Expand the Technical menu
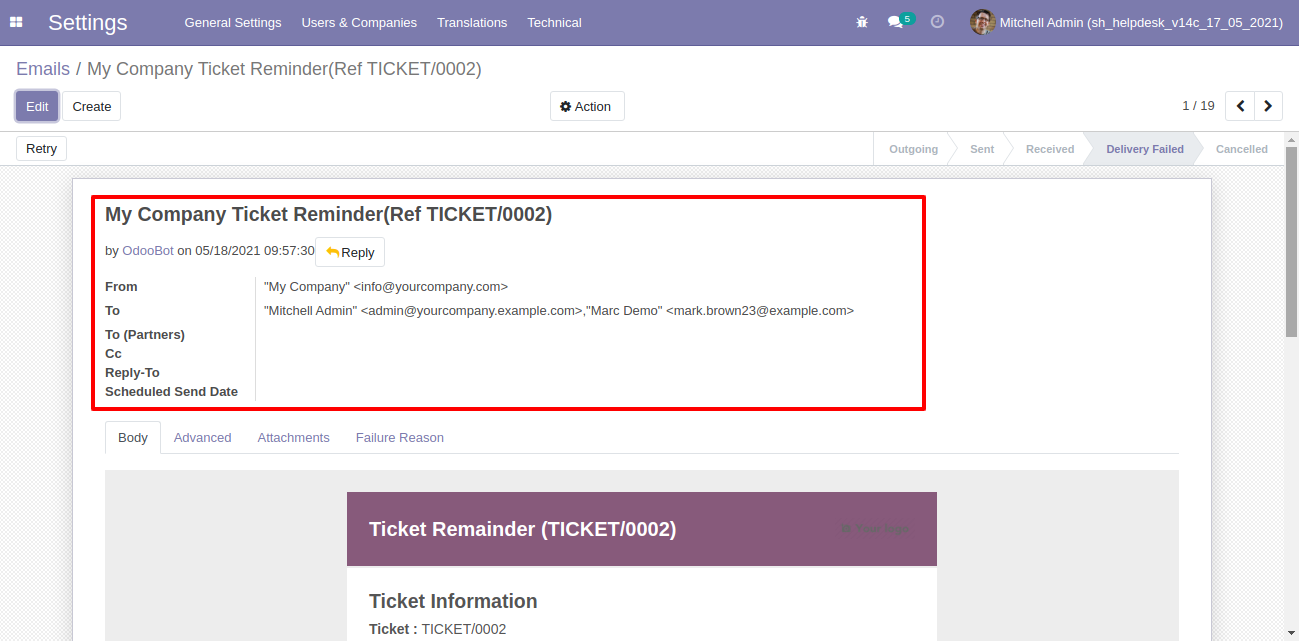The image size is (1299, 641). pos(554,22)
